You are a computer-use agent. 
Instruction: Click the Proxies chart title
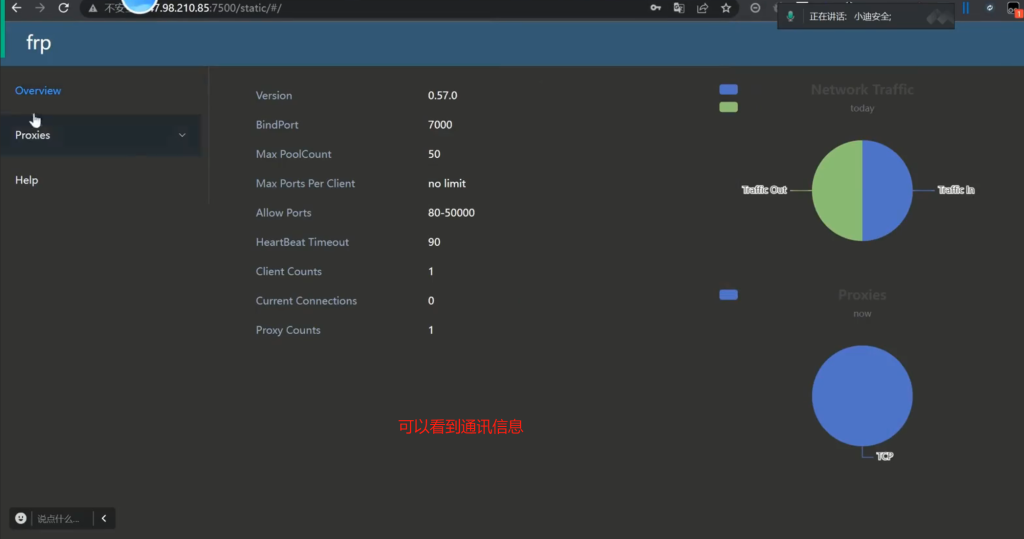(x=862, y=295)
